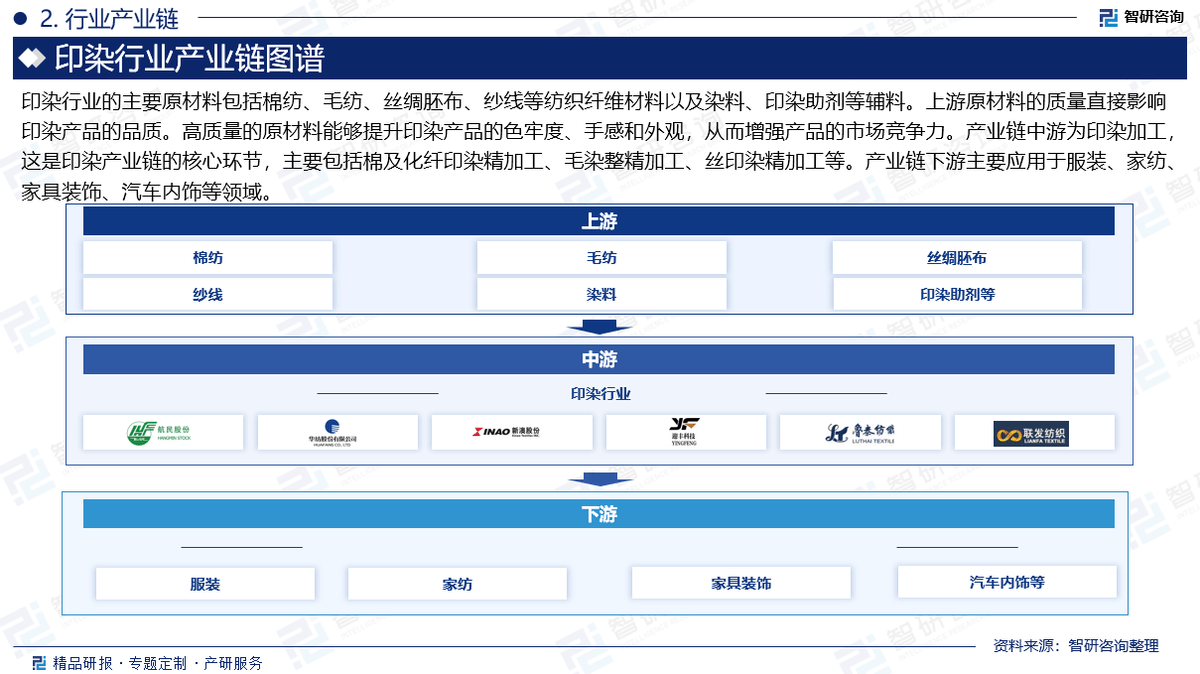Click the 印染行业 label in midstream section
This screenshot has width=1200, height=674.
click(x=600, y=394)
